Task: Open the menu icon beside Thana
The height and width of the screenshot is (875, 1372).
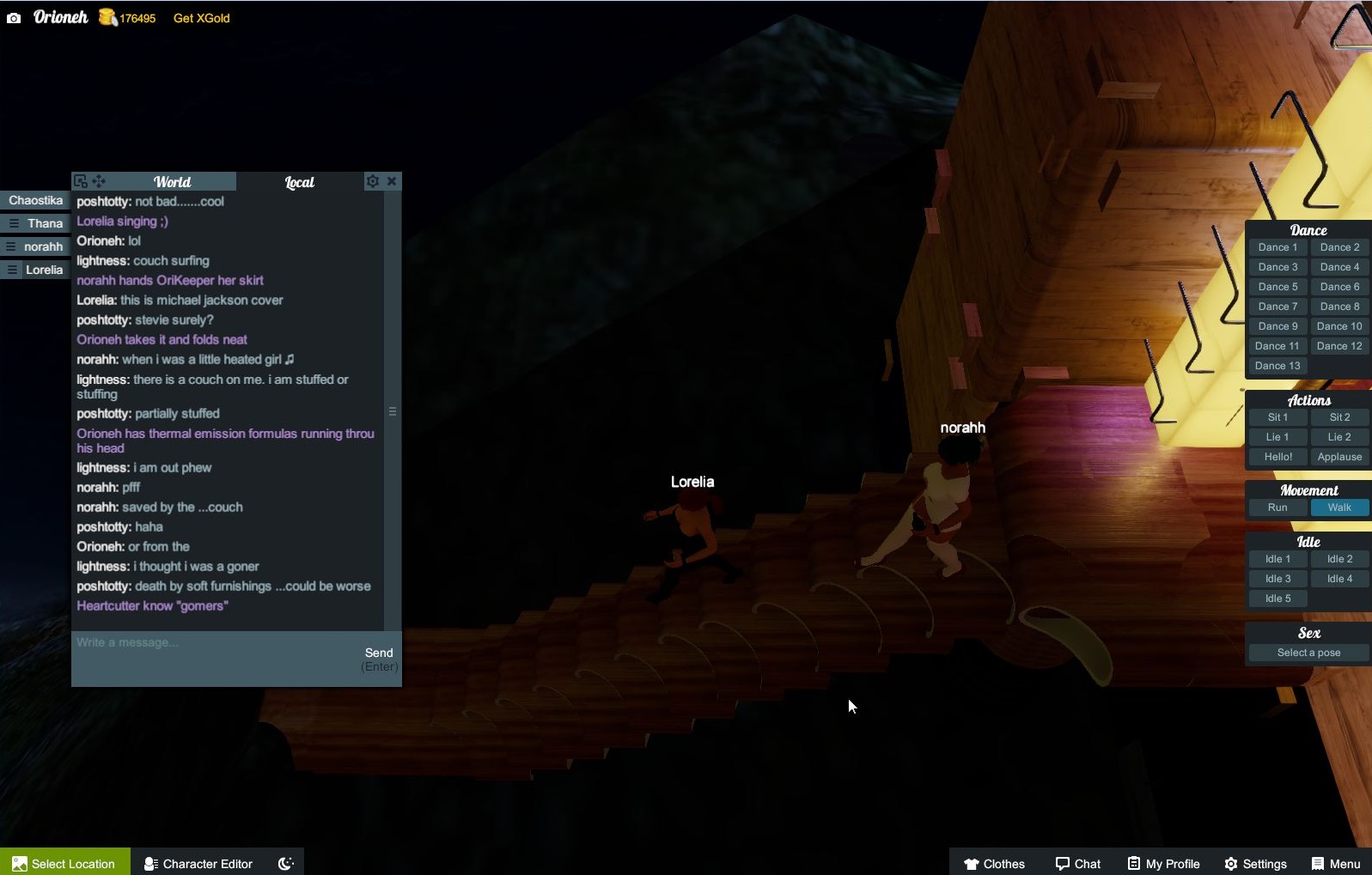Action: coord(14,223)
